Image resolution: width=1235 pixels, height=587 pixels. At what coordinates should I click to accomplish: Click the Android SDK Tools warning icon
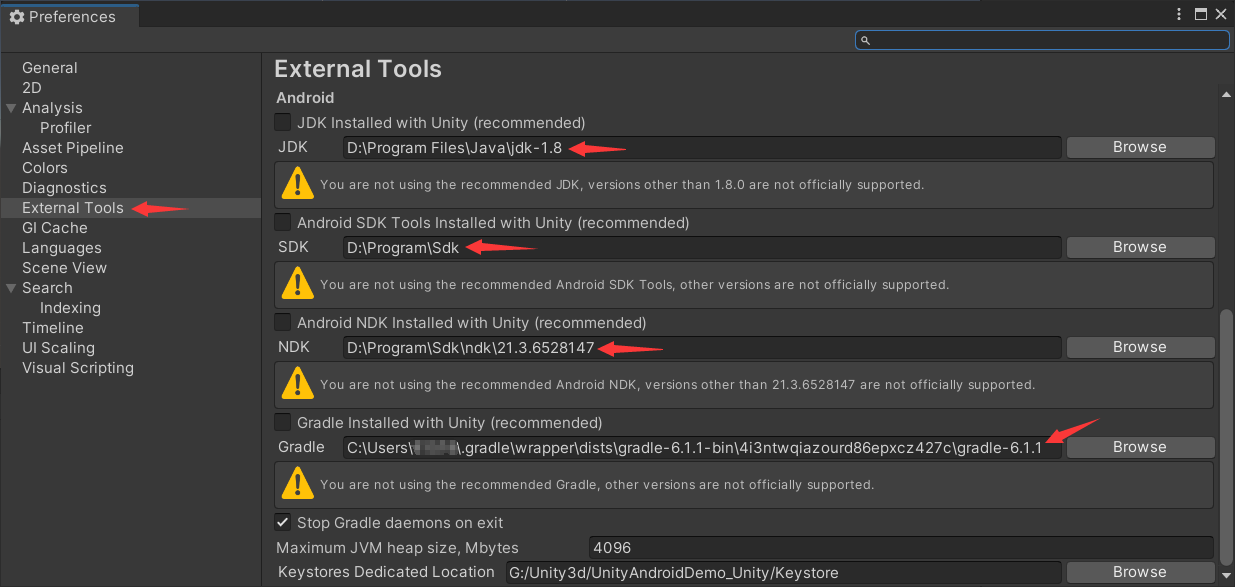pos(297,284)
